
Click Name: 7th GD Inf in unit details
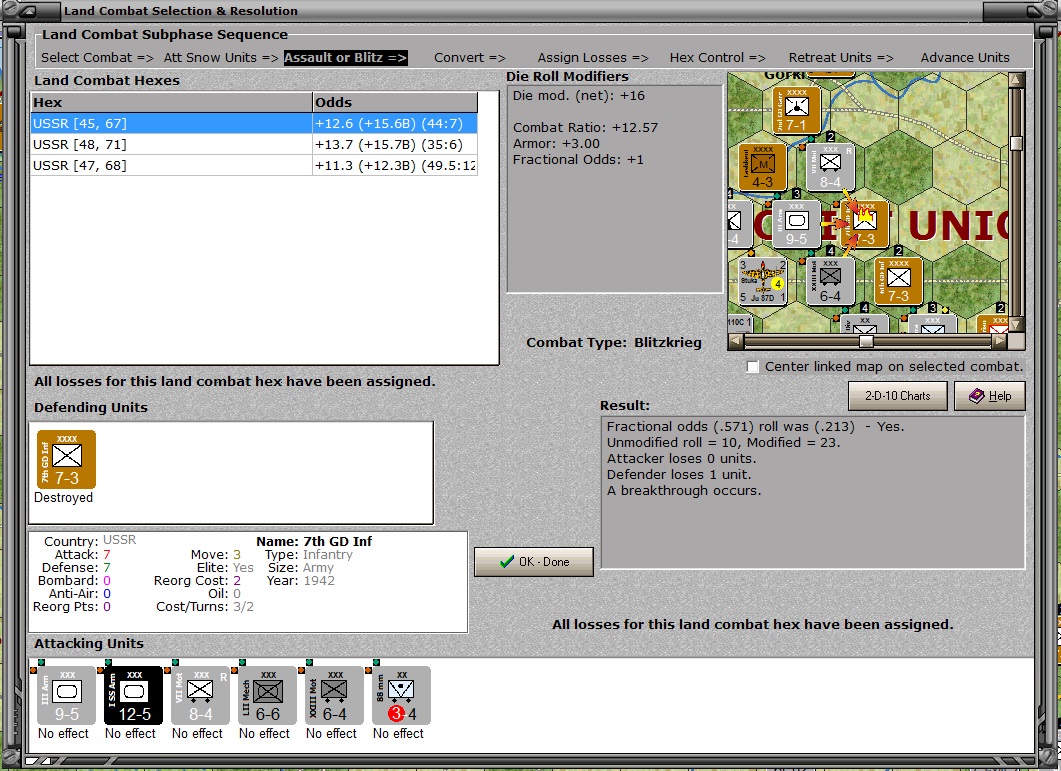click(314, 542)
